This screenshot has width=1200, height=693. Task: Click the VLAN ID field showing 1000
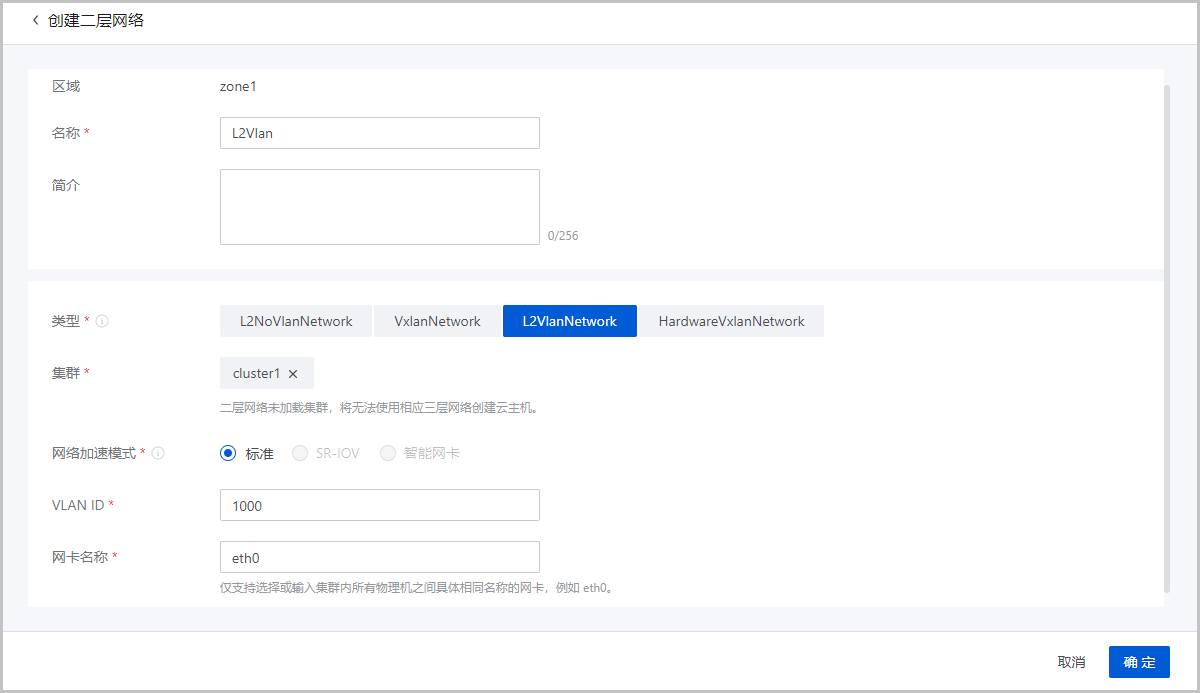coord(379,505)
